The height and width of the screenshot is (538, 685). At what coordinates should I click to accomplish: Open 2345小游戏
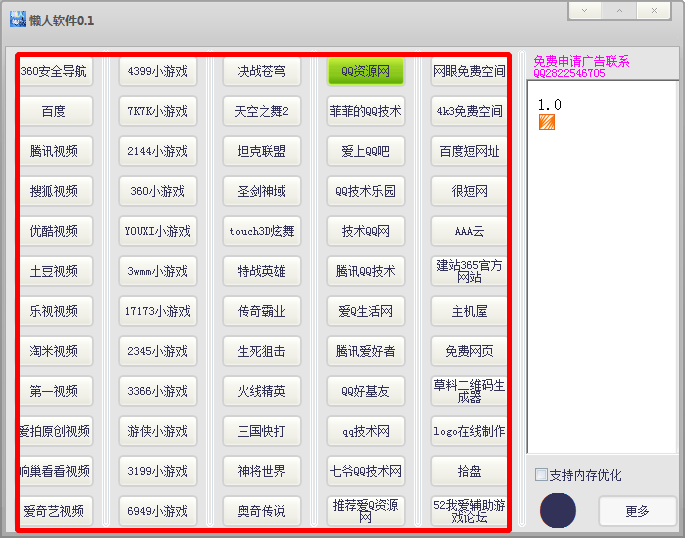click(x=158, y=351)
